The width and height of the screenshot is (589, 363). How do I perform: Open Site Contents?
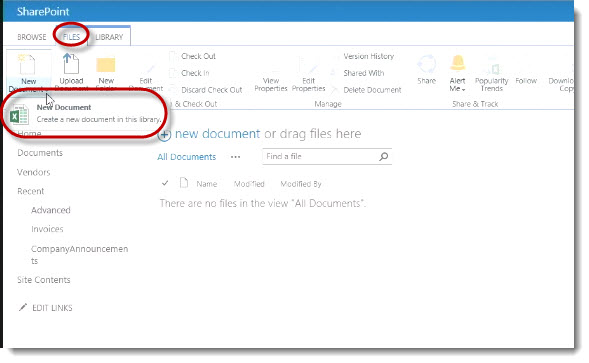click(44, 280)
